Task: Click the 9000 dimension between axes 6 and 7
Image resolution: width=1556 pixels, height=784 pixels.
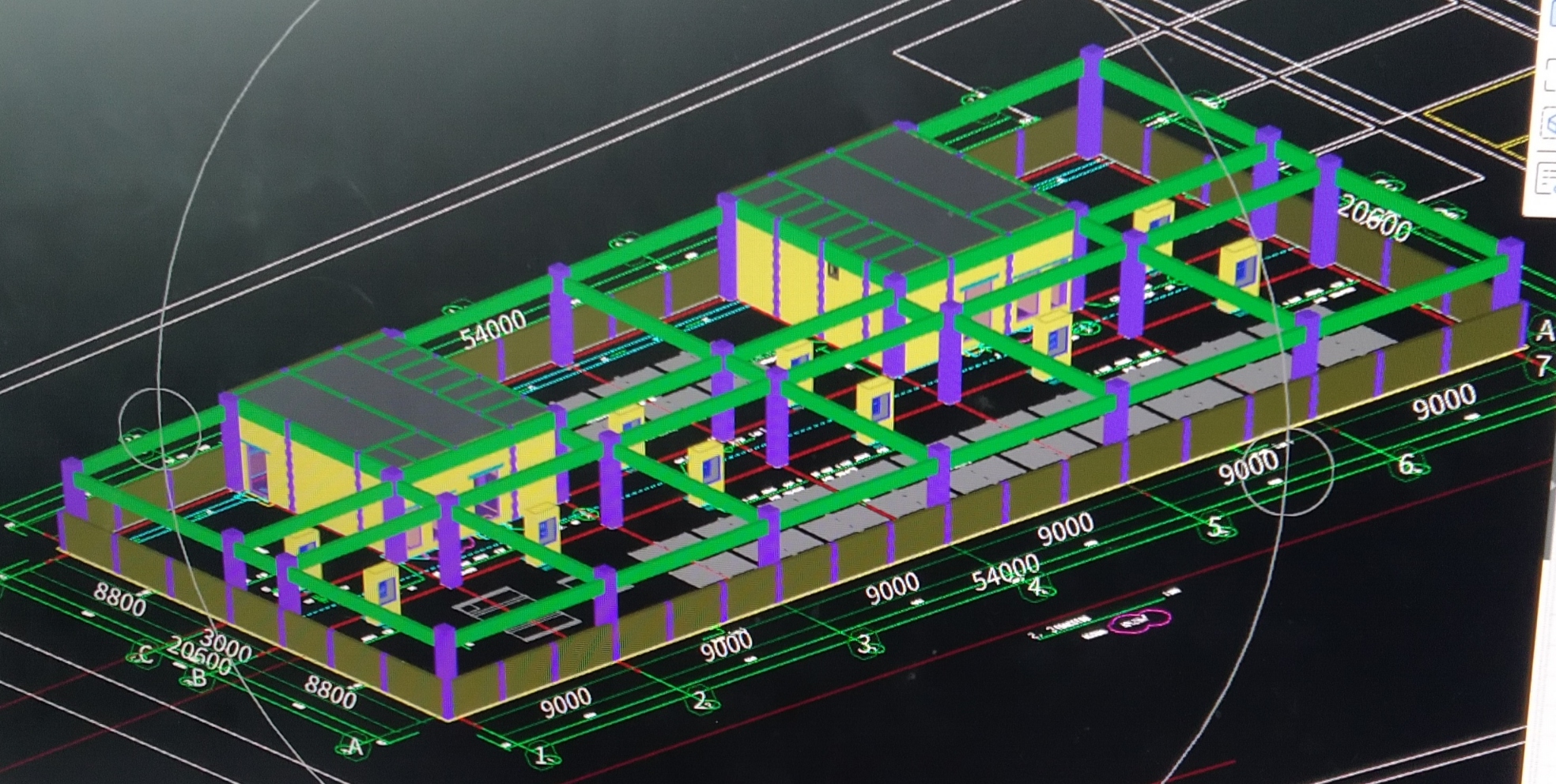Action: pos(1445,402)
